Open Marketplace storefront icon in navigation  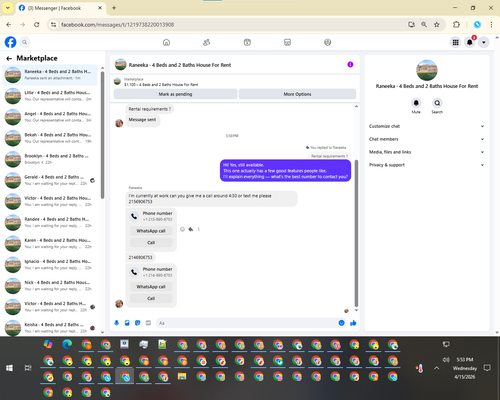[x=287, y=42]
